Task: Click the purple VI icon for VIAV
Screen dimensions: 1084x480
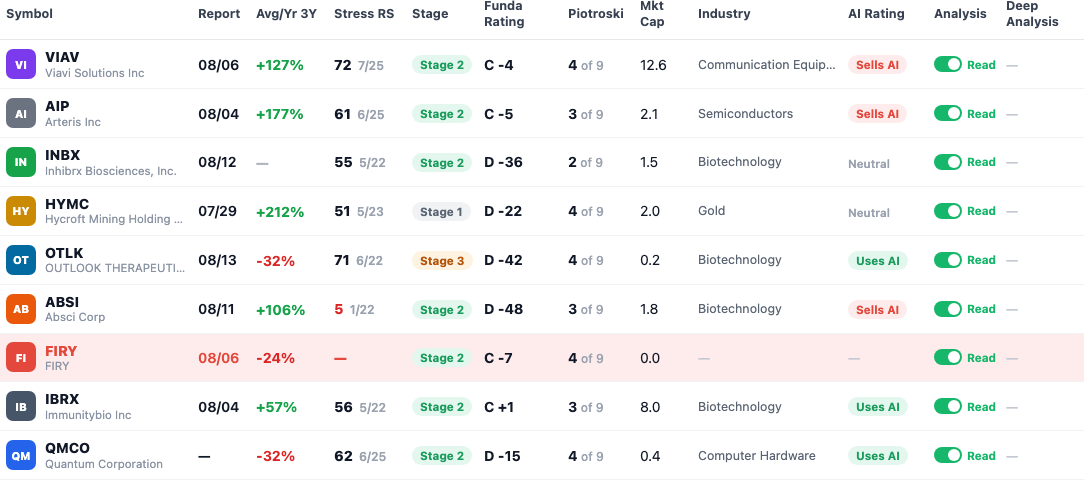Action: 21,64
